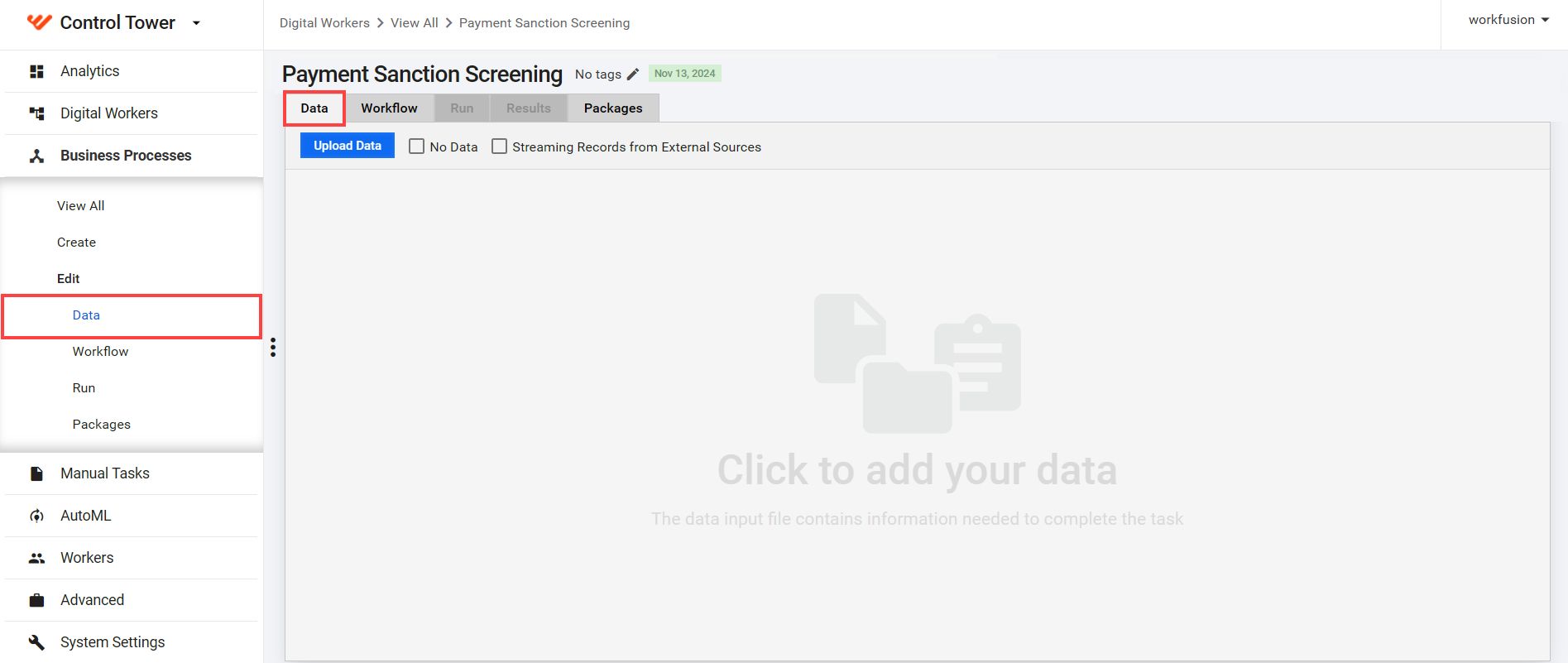Image resolution: width=1568 pixels, height=663 pixels.
Task: Click the "Click to add your data" text
Action: 918,470
